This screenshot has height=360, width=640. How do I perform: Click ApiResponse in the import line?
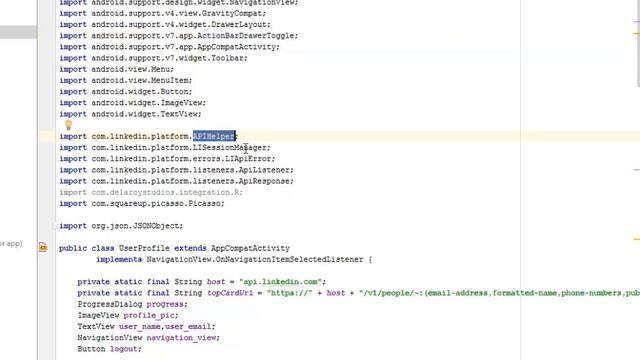coord(264,181)
